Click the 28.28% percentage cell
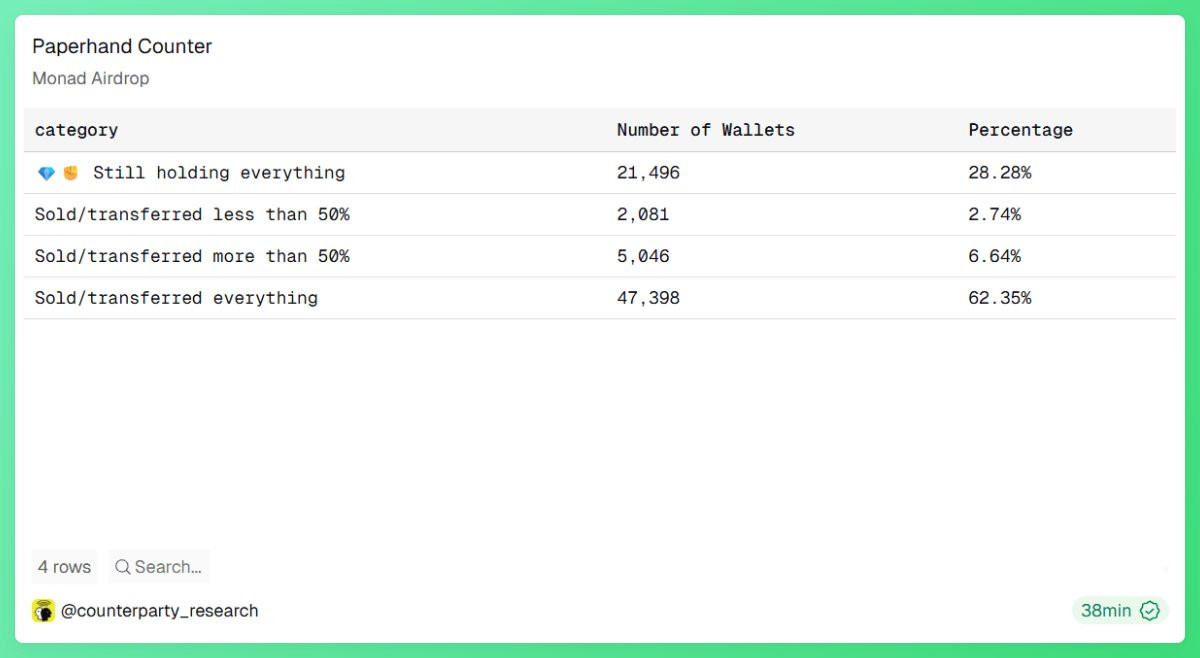 pos(999,173)
